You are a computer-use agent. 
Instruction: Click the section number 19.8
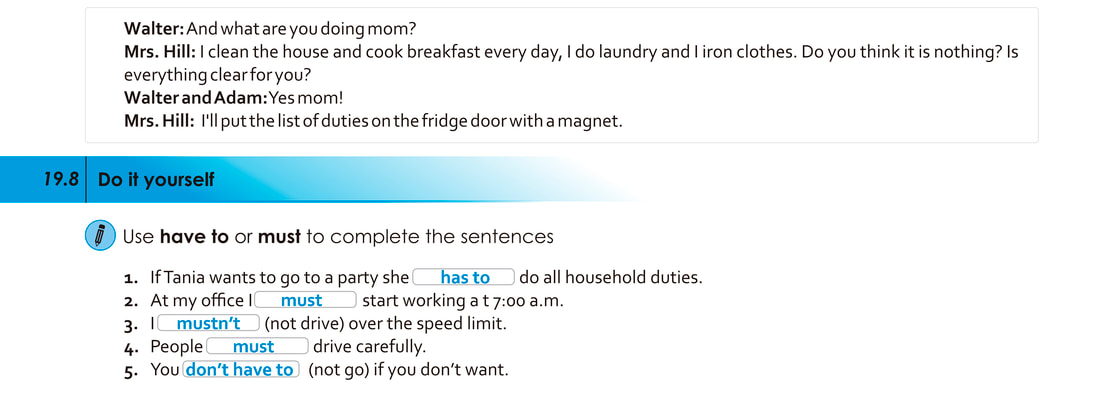(60, 180)
